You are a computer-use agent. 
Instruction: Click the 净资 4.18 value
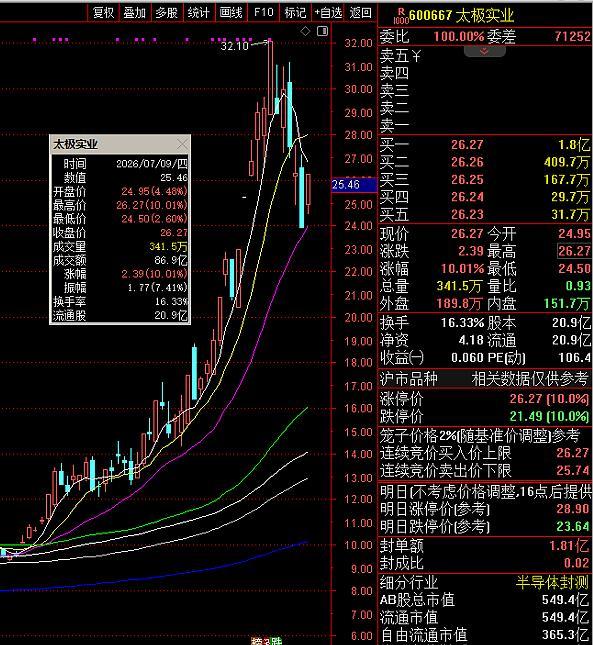pos(471,340)
